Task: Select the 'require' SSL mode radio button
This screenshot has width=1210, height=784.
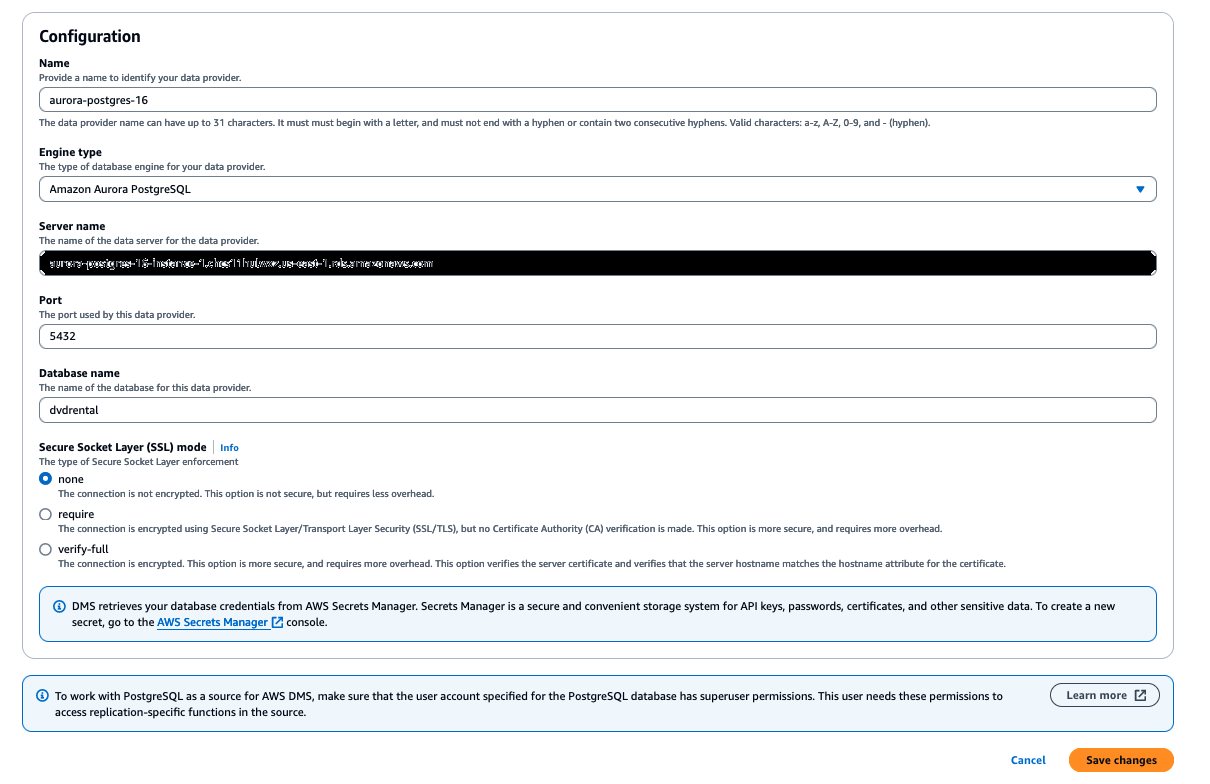Action: tap(45, 514)
